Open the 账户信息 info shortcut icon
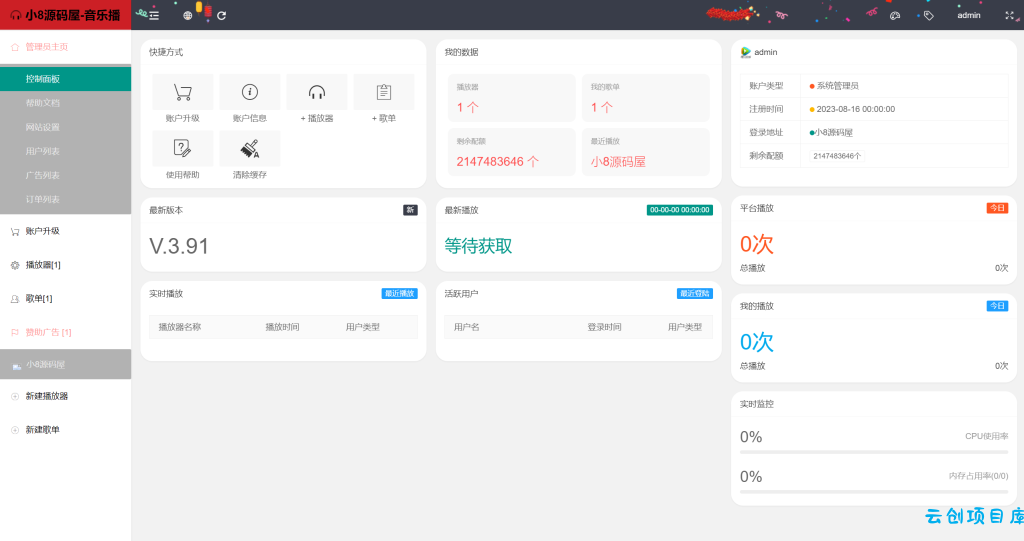This screenshot has height=541, width=1024. coord(249,92)
